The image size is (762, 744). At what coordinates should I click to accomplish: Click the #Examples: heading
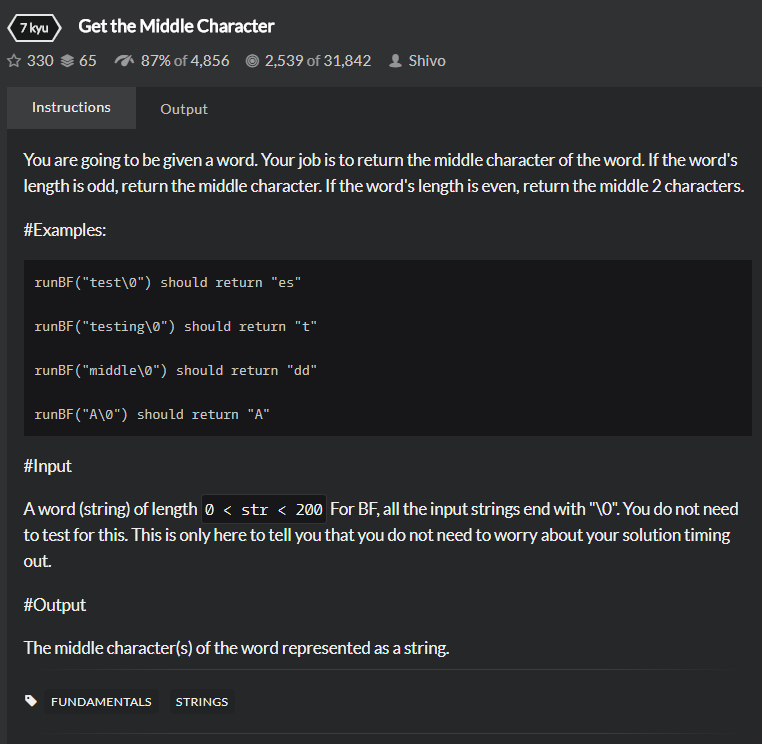click(x=64, y=230)
